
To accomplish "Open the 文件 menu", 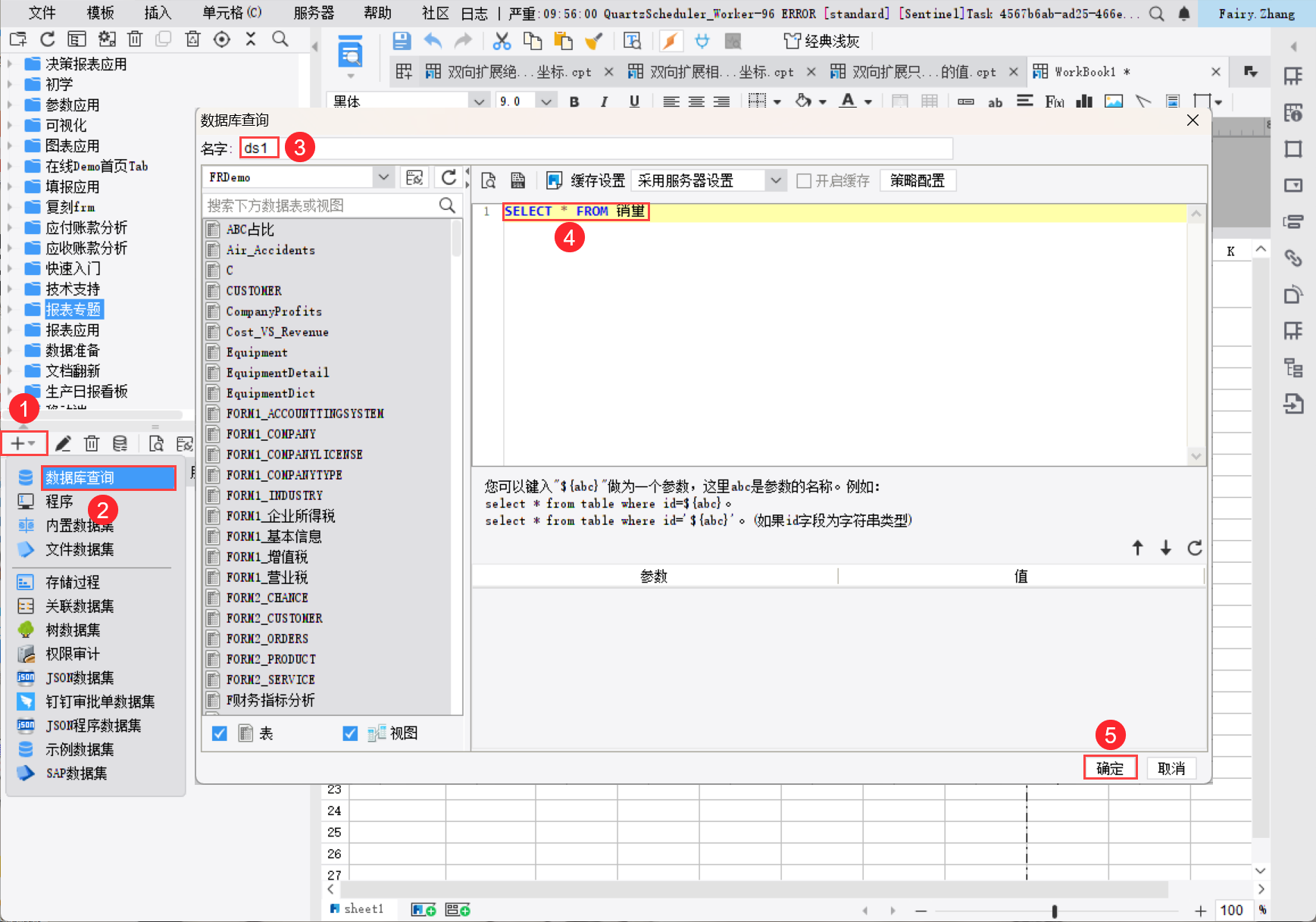I will tap(42, 14).
